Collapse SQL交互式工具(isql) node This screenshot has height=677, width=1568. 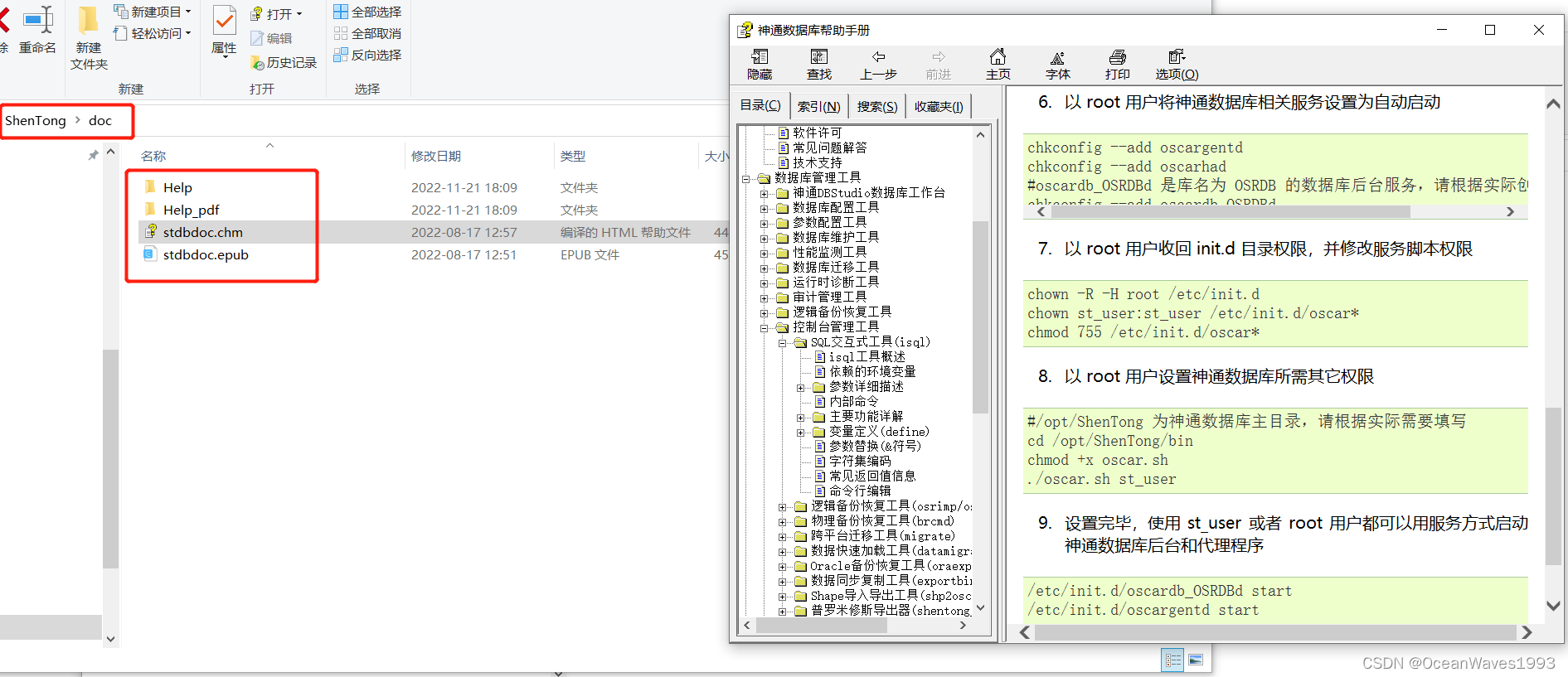pyautogui.click(x=783, y=342)
